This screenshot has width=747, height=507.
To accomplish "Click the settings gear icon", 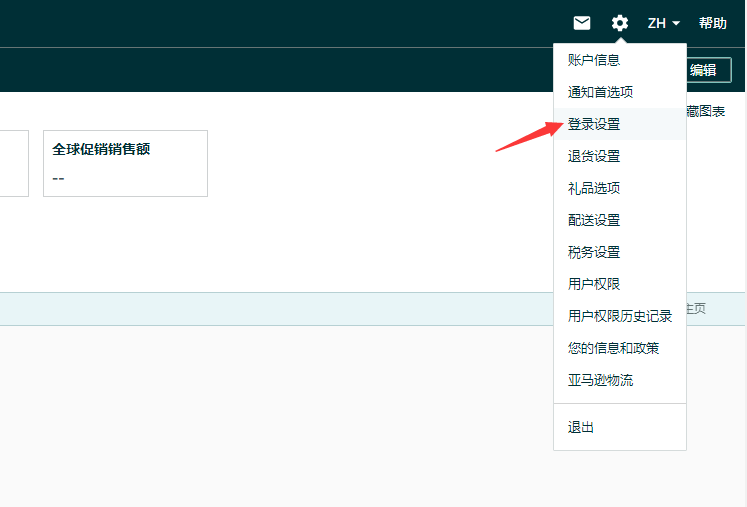I will (620, 23).
